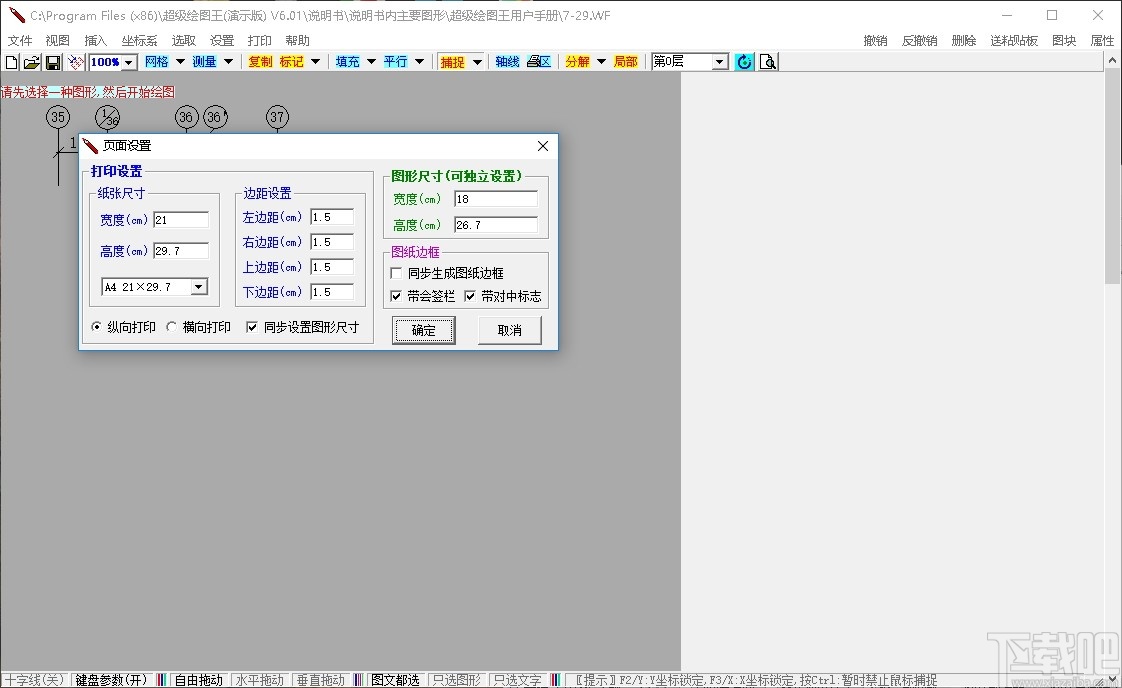Viewport: 1122px width, 688px height.
Task: Toggle the 带对中标志 checkbox
Action: click(x=469, y=296)
